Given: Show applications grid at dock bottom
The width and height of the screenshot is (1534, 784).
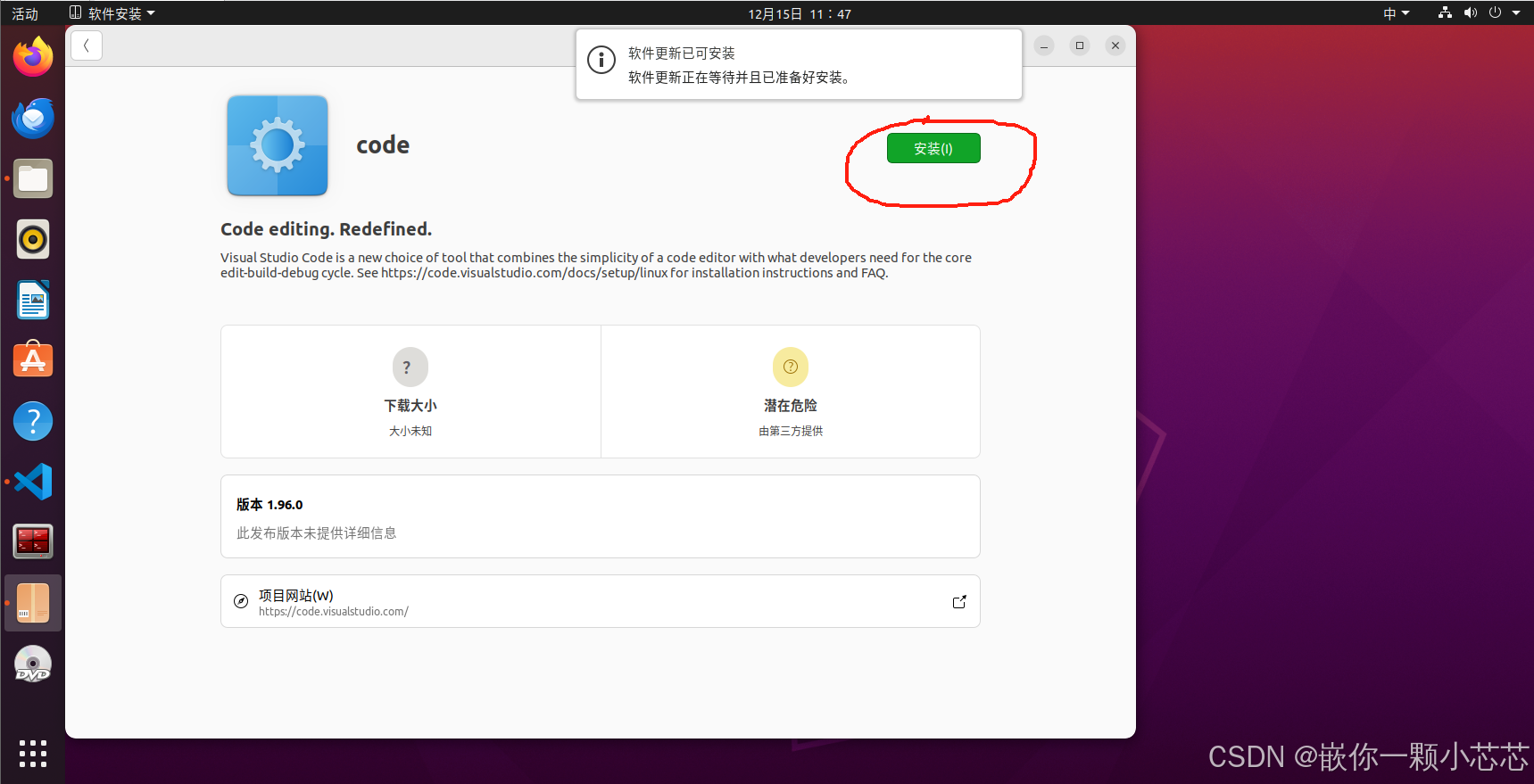Looking at the screenshot, I should coord(33,754).
